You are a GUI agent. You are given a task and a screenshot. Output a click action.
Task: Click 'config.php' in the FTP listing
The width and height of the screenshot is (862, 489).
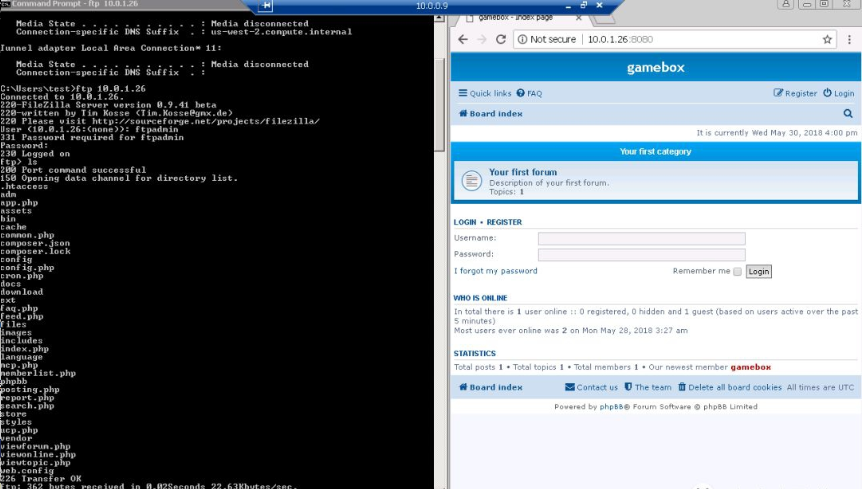(27, 268)
